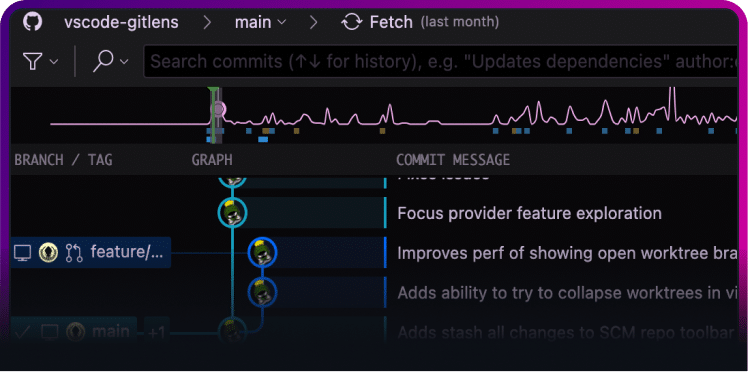
Task: Expand the search options chevron
Action: click(124, 62)
